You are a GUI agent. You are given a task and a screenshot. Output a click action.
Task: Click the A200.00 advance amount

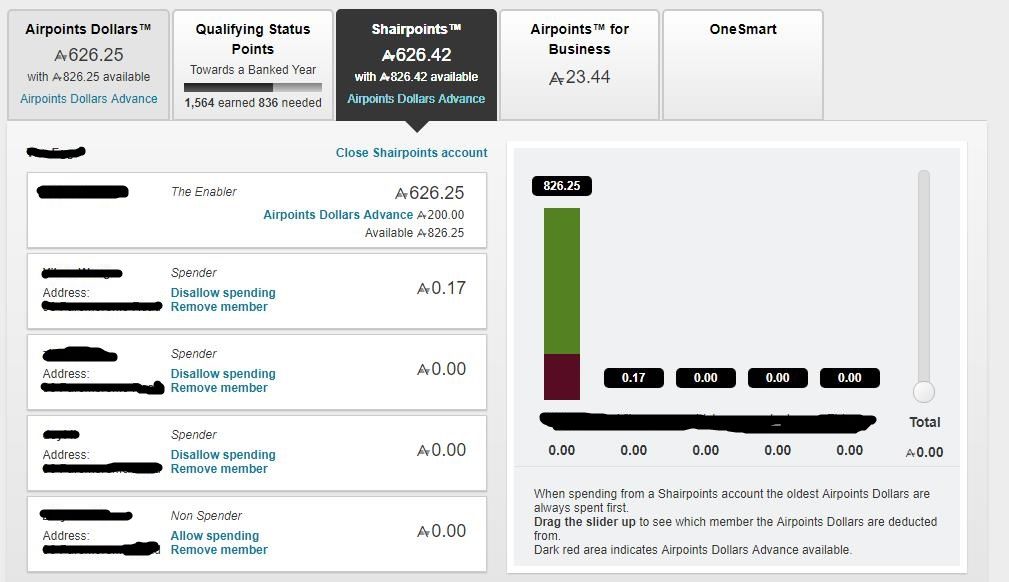441,214
